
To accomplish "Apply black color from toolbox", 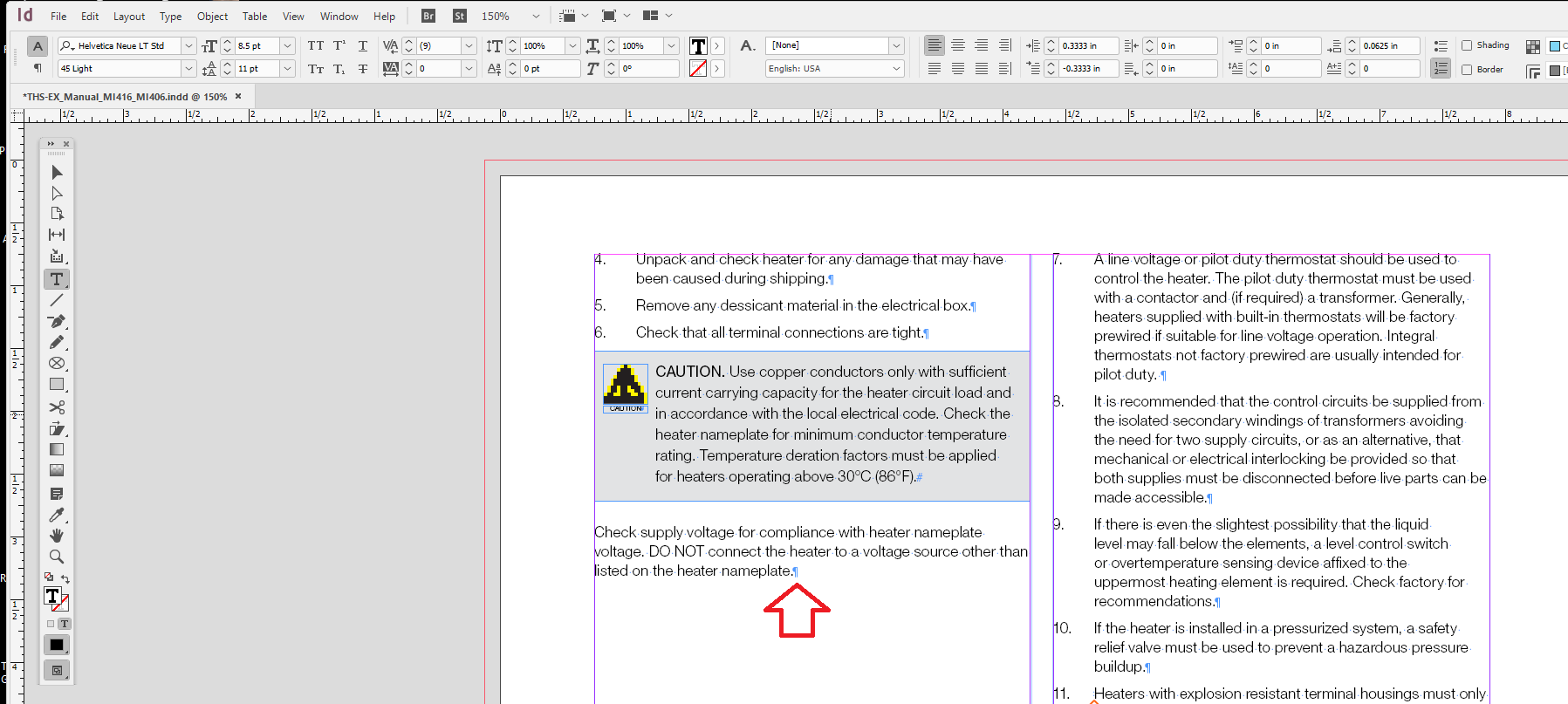I will pyautogui.click(x=57, y=645).
